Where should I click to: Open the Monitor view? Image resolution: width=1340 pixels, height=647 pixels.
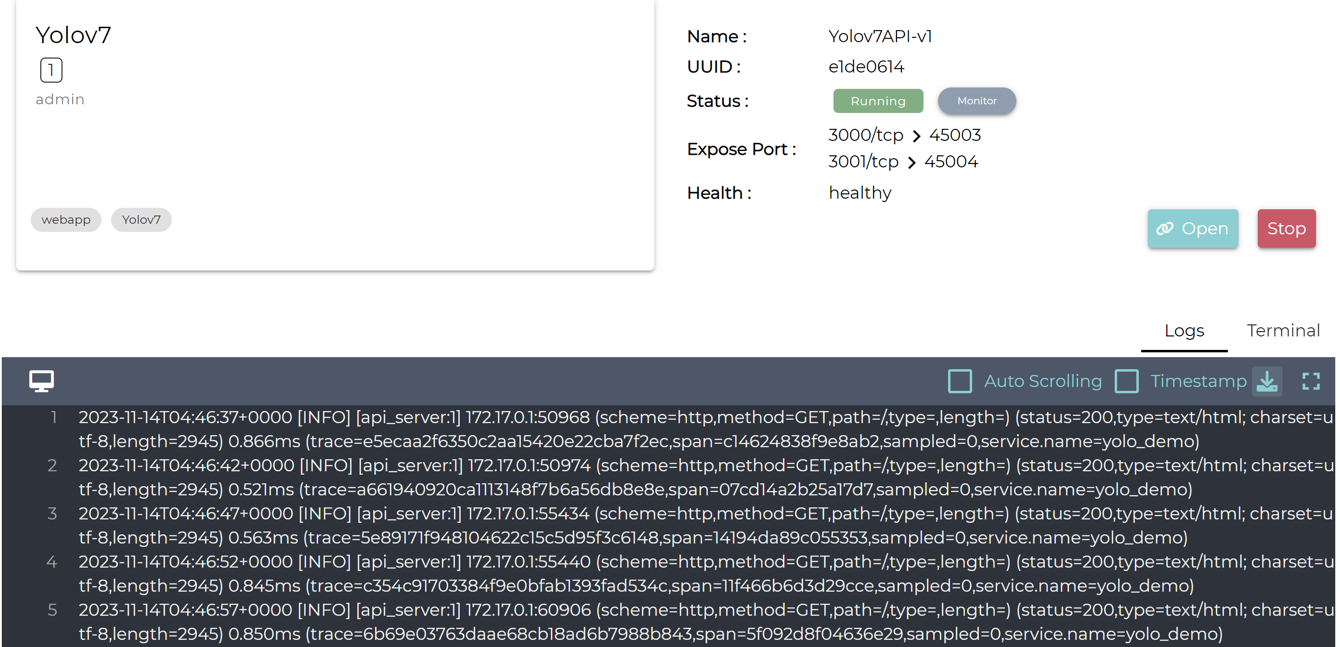coord(977,101)
